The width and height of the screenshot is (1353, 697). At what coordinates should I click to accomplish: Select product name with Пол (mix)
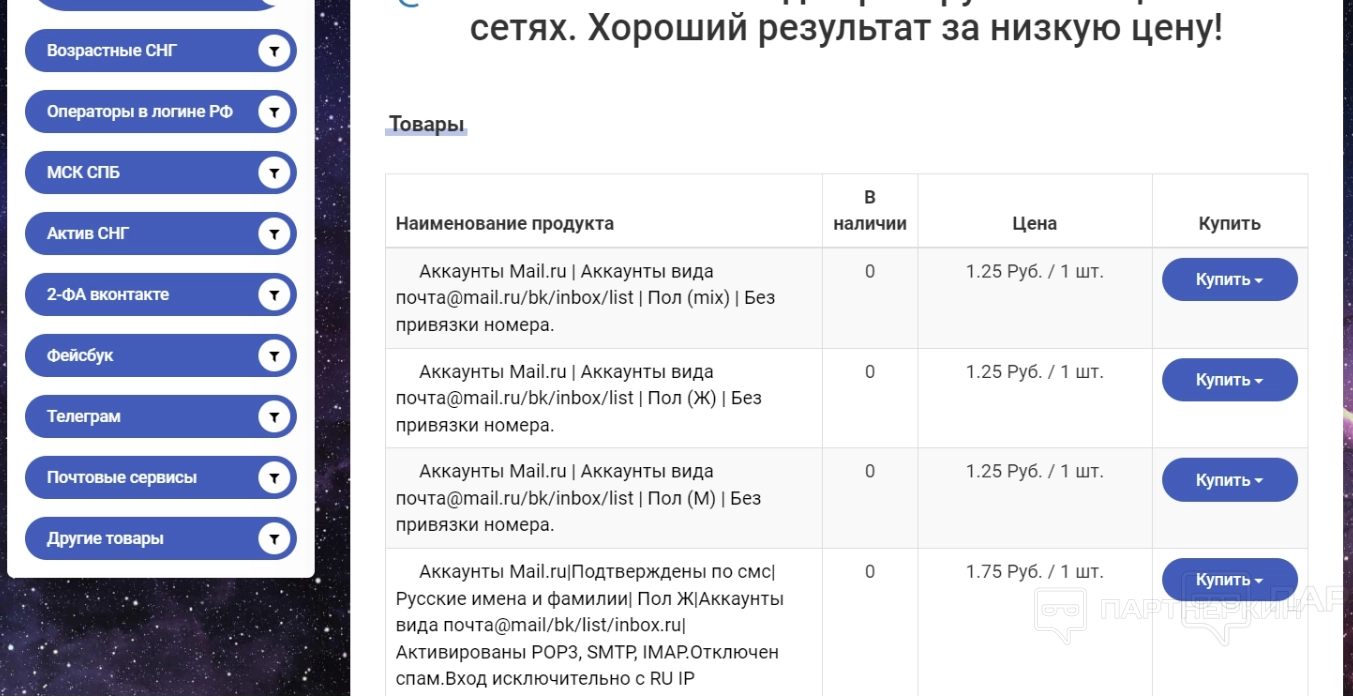[x=585, y=298]
